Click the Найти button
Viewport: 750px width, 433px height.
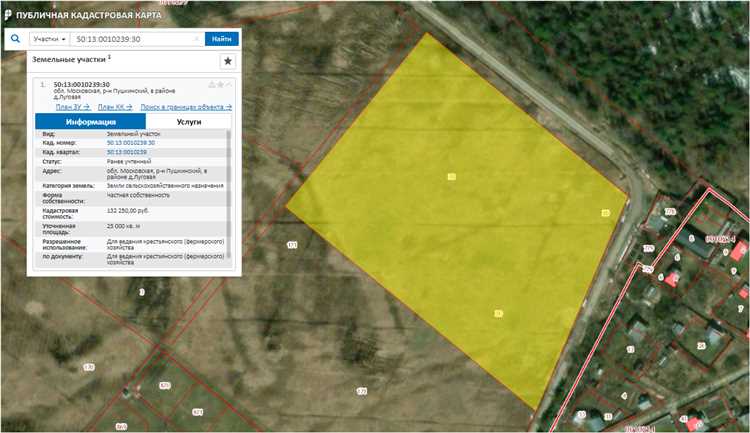[221, 39]
